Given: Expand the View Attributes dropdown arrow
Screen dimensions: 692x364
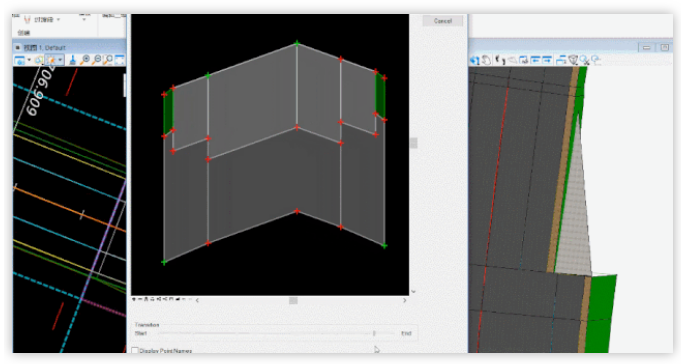Looking at the screenshot, I should click(x=29, y=60).
